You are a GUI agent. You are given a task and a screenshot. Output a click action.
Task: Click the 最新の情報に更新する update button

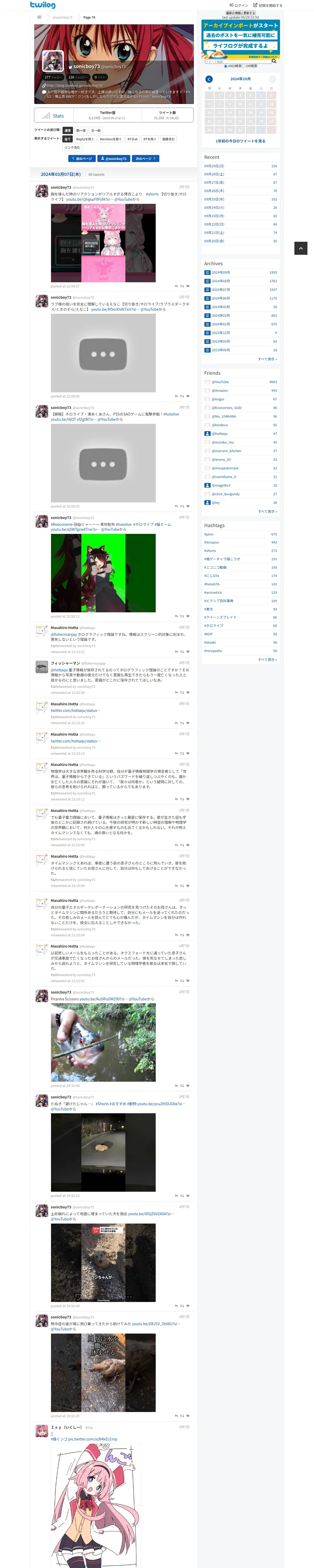tap(240, 13)
